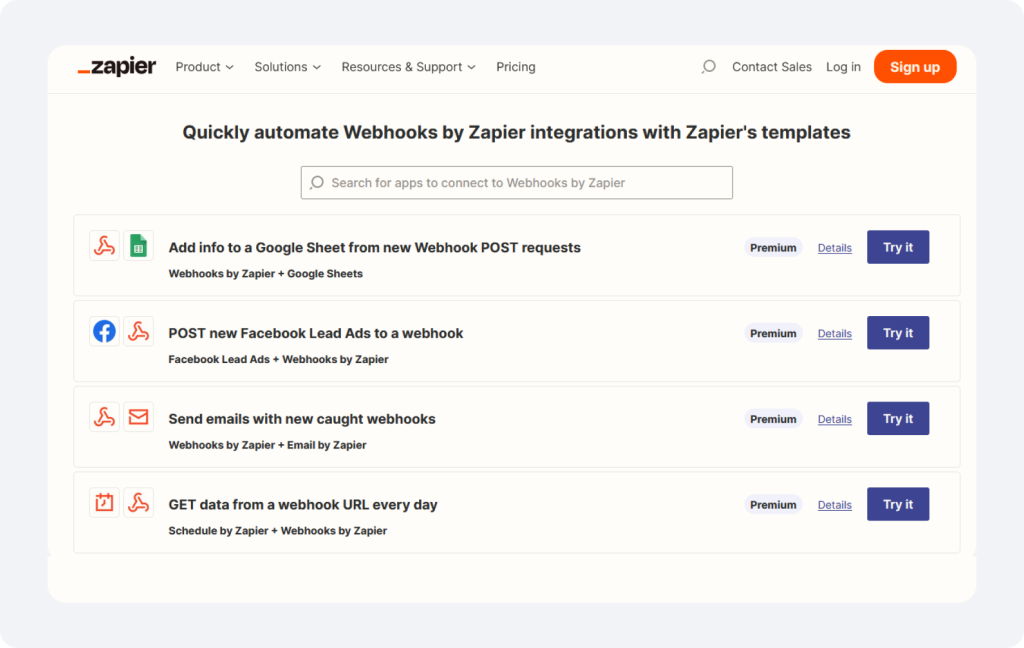Viewport: 1024px width, 648px height.
Task: Click 'Webhooks by Zapier + Google Sheets' subtitle
Action: coord(265,274)
